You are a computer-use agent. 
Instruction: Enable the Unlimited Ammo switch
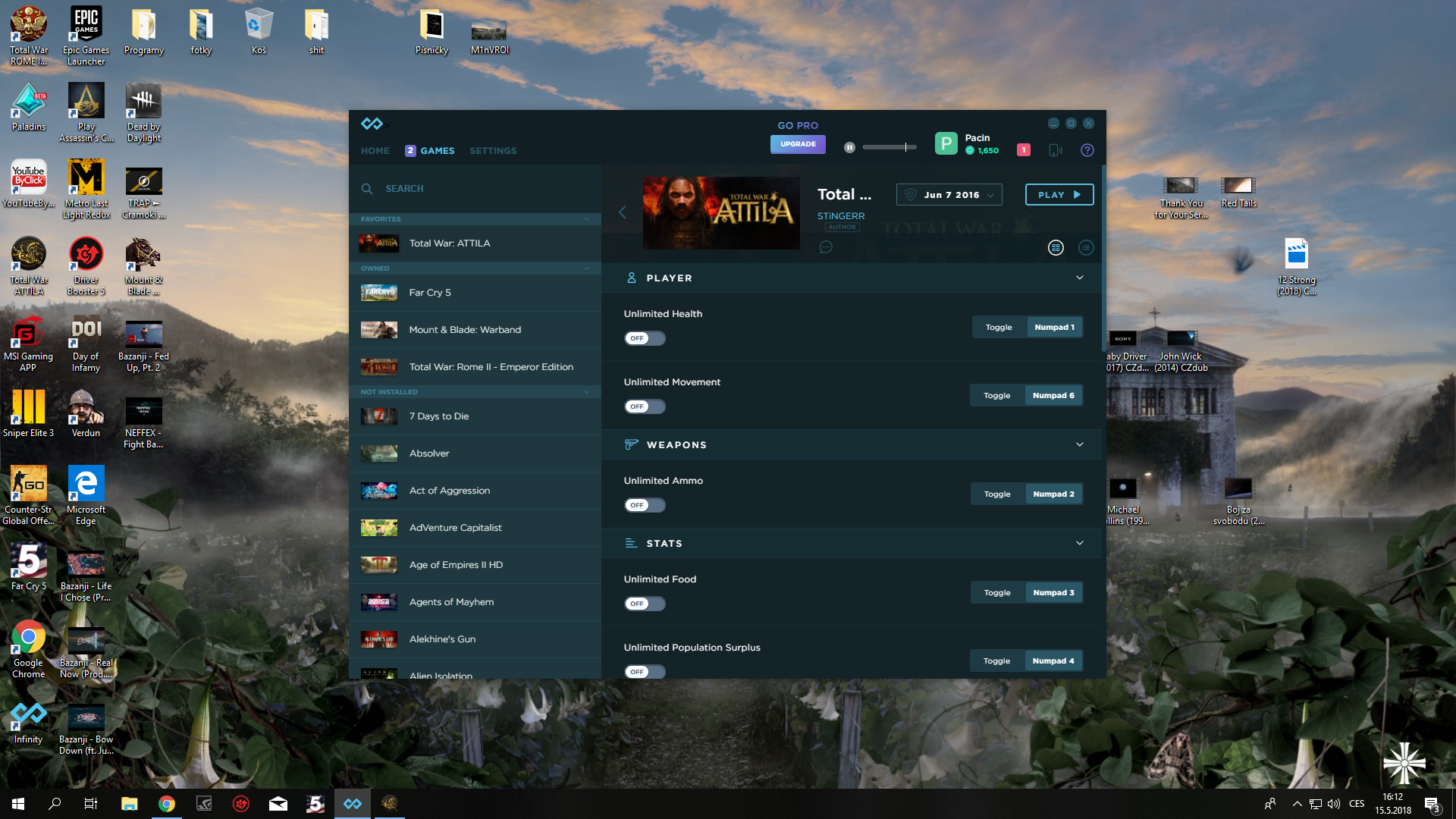[x=644, y=505]
